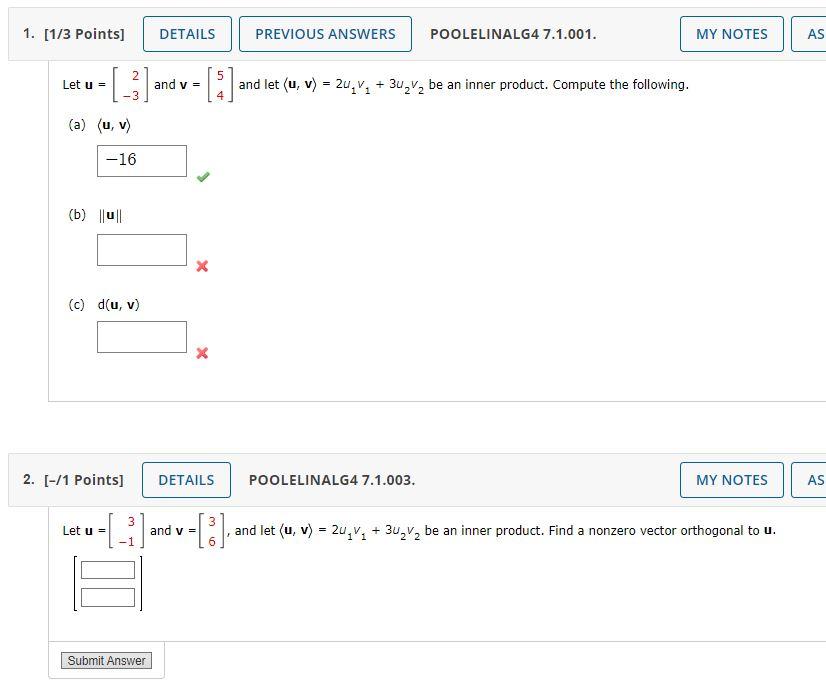Image resolution: width=826 pixels, height=686 pixels.
Task: Open DETAILS for question 2
Action: pos(186,480)
